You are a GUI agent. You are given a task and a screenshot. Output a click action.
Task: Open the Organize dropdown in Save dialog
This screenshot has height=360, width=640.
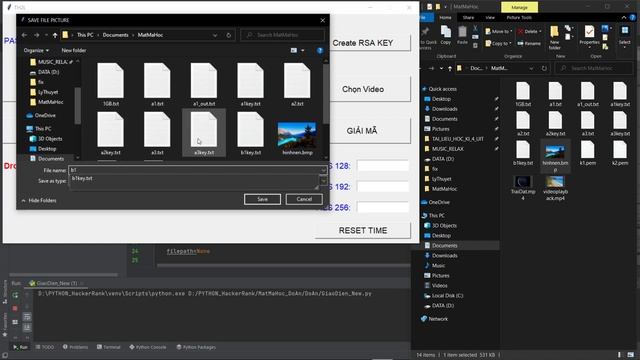click(x=36, y=50)
